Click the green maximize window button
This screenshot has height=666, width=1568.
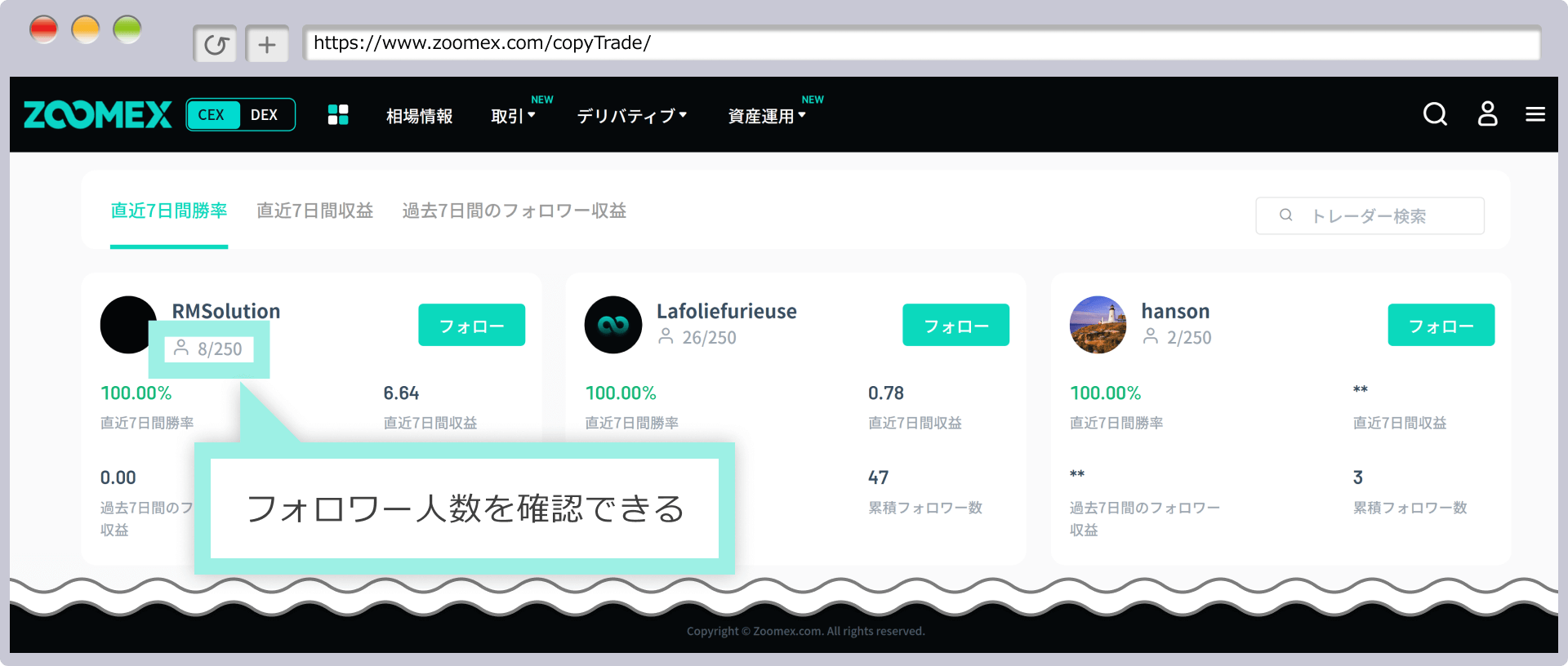click(127, 29)
